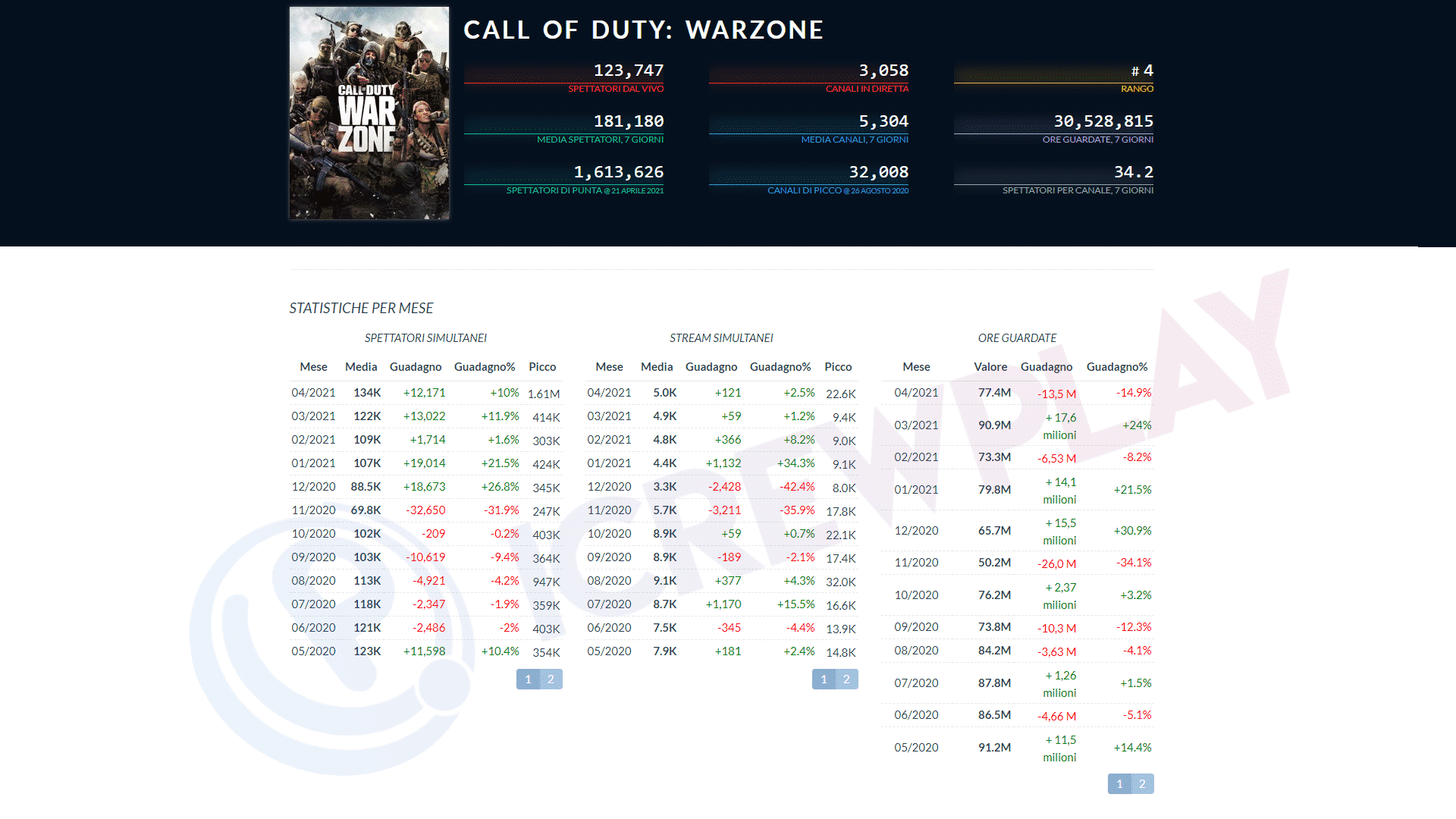Select page 1 of Spettatori Simultanei table
The width and height of the screenshot is (1456, 819).
(528, 679)
